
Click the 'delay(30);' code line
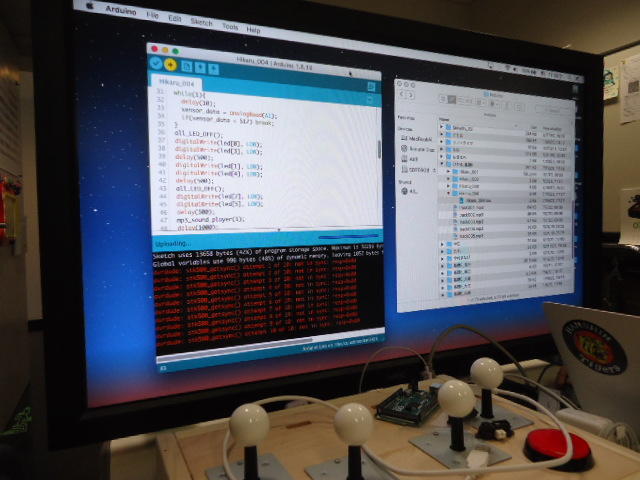(x=198, y=102)
